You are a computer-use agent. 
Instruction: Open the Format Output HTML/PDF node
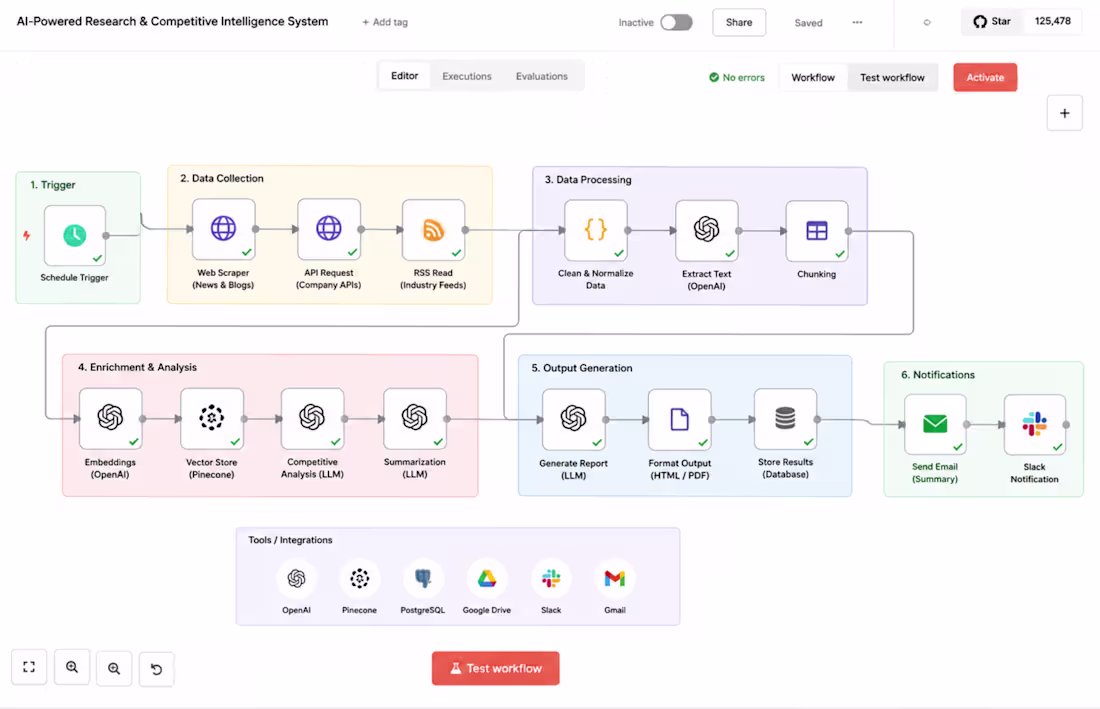tap(680, 419)
